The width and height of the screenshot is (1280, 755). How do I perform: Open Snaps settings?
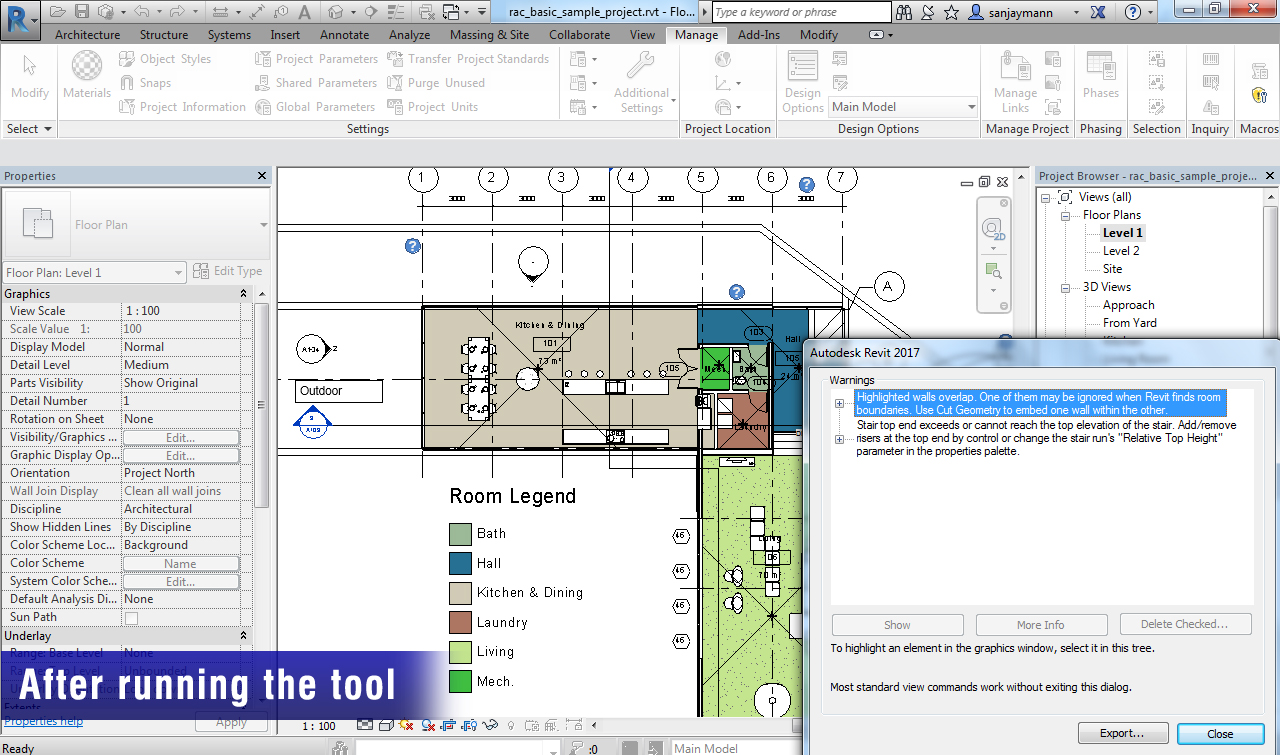[145, 83]
